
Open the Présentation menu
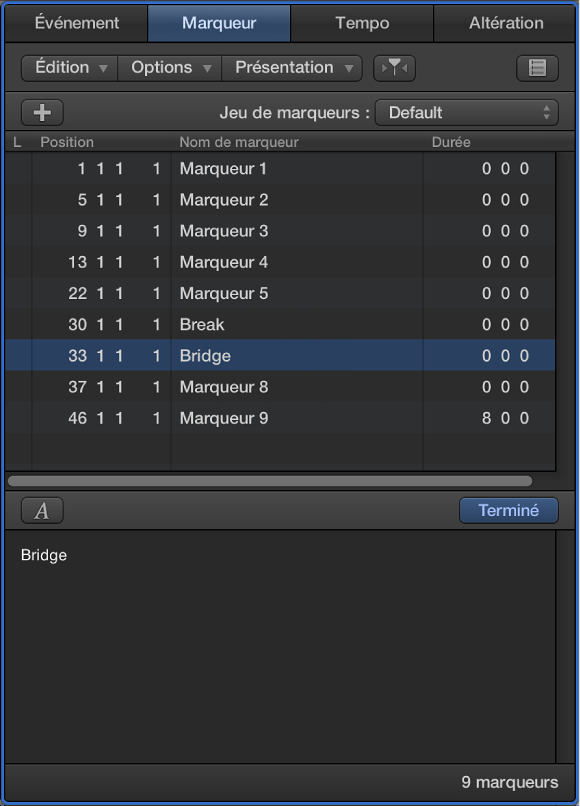point(291,67)
